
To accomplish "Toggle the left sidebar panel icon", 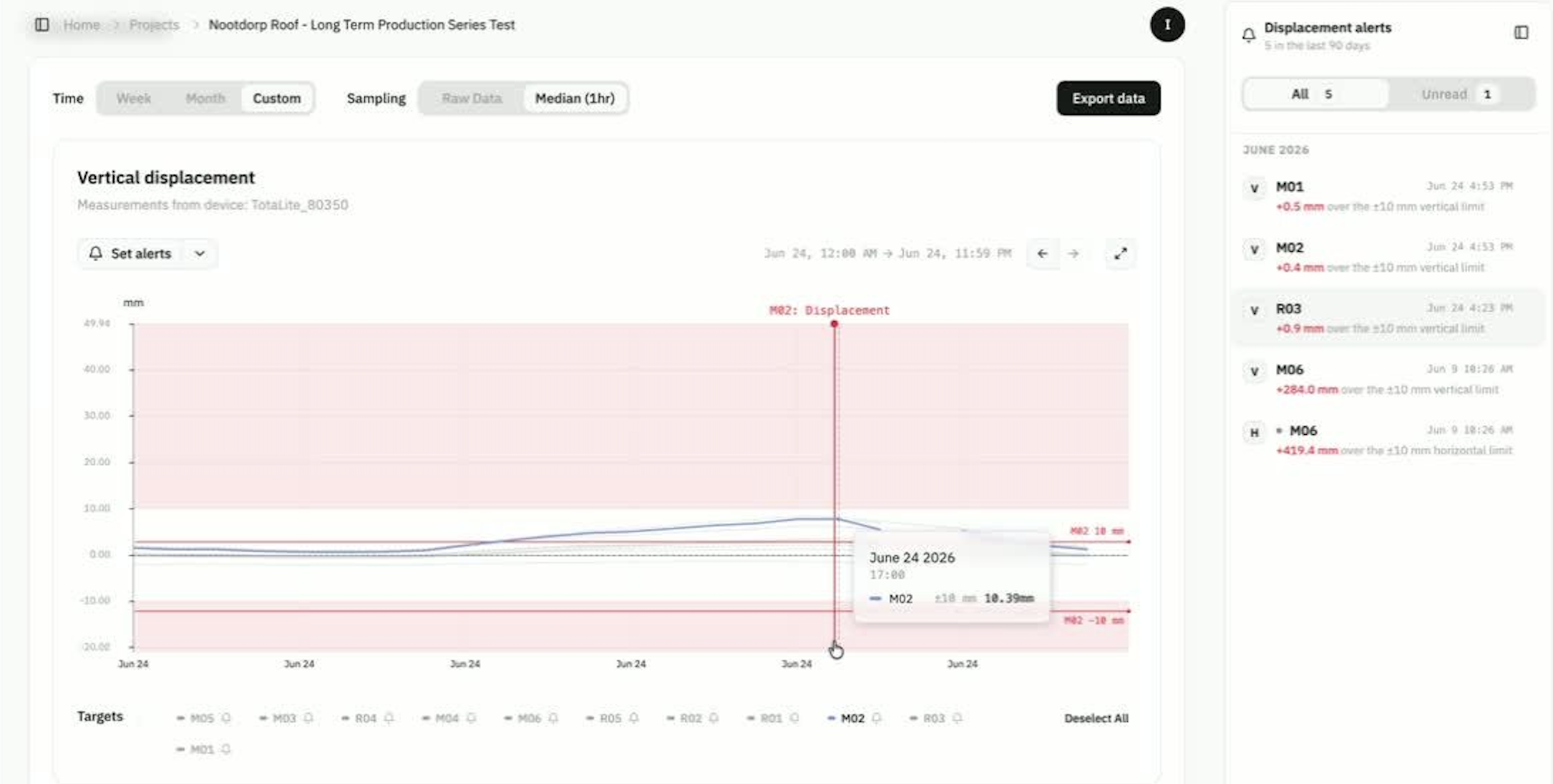I will point(42,25).
